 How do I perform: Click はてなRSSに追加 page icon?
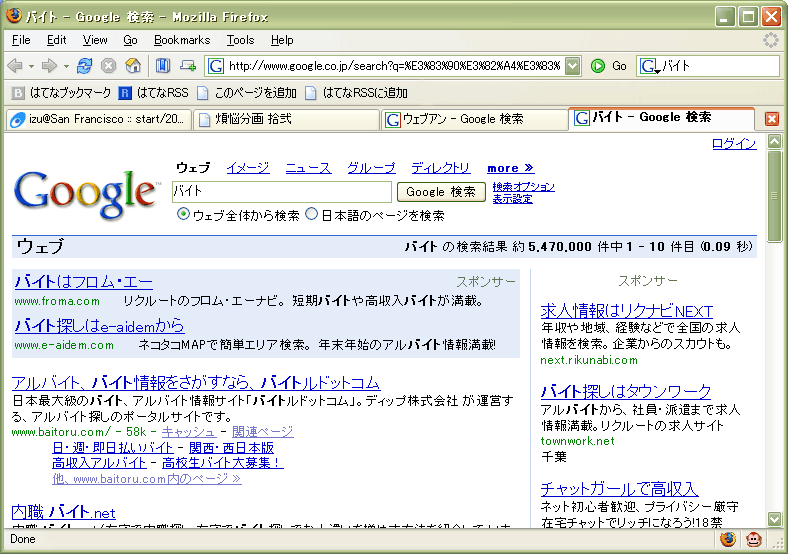311,93
